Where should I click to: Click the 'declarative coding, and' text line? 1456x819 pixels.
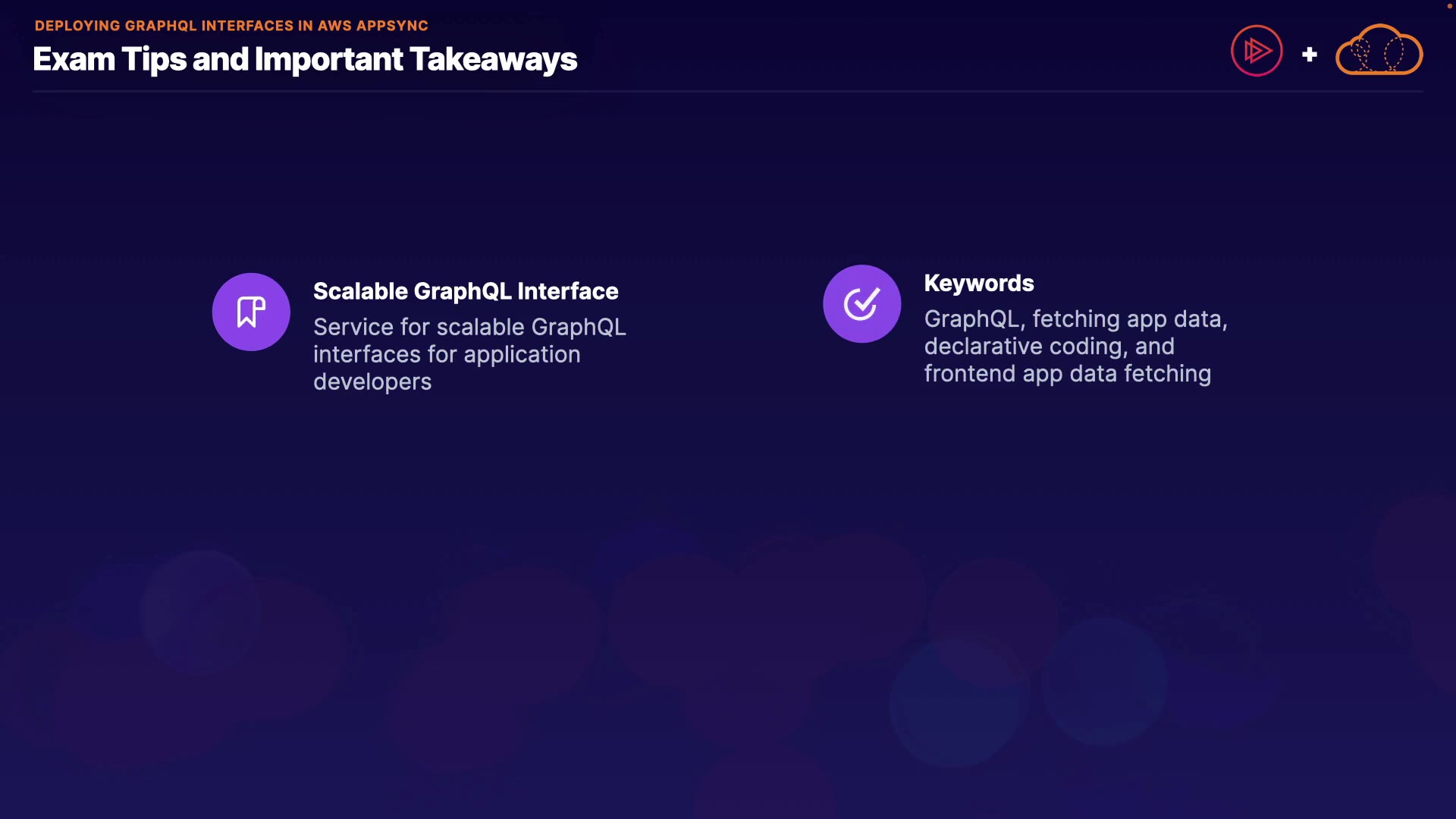[x=1049, y=346]
